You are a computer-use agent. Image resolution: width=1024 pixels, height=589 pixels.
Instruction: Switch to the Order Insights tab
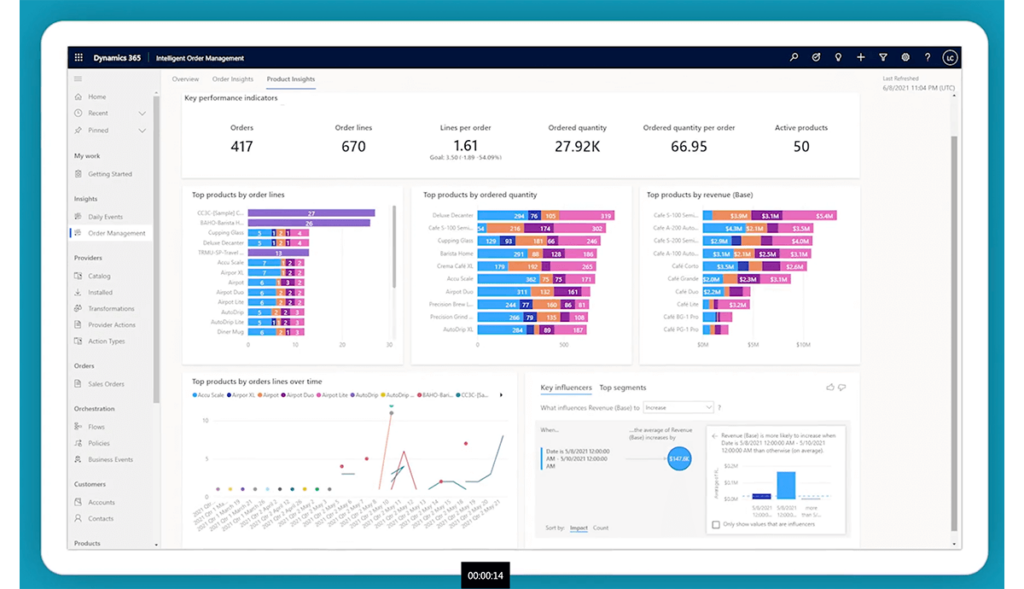tap(232, 78)
